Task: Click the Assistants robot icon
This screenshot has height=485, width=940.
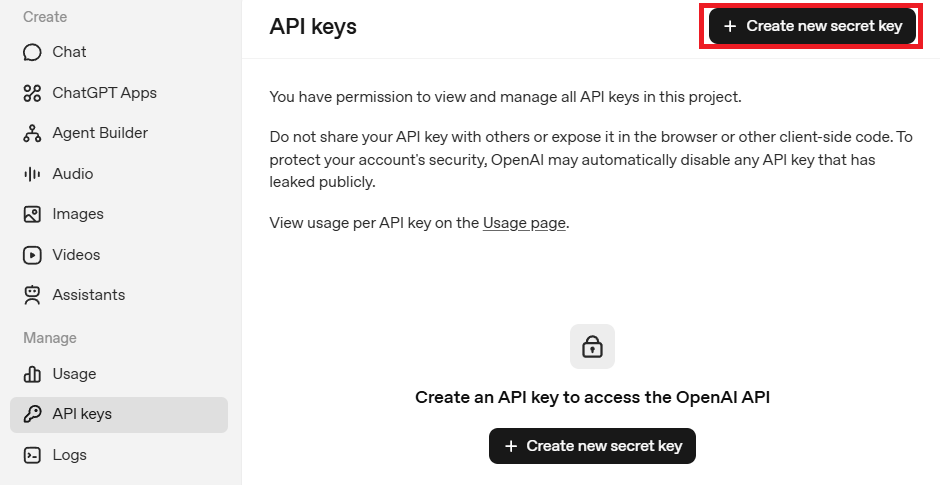Action: [x=32, y=295]
